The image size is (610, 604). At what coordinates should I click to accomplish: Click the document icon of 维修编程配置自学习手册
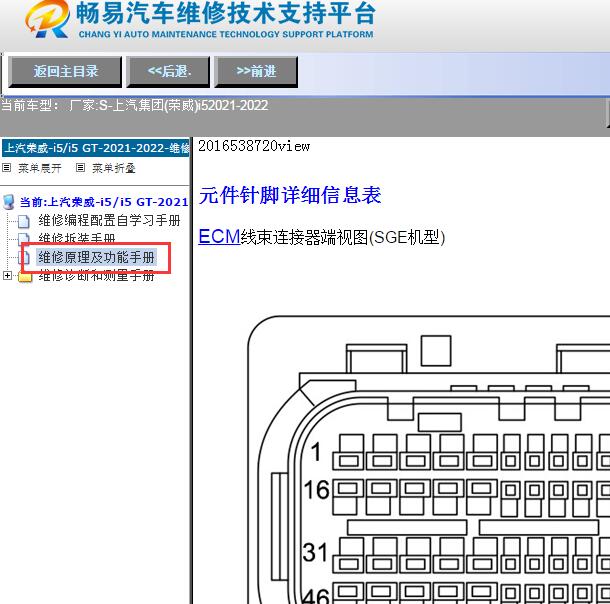pyautogui.click(x=24, y=221)
